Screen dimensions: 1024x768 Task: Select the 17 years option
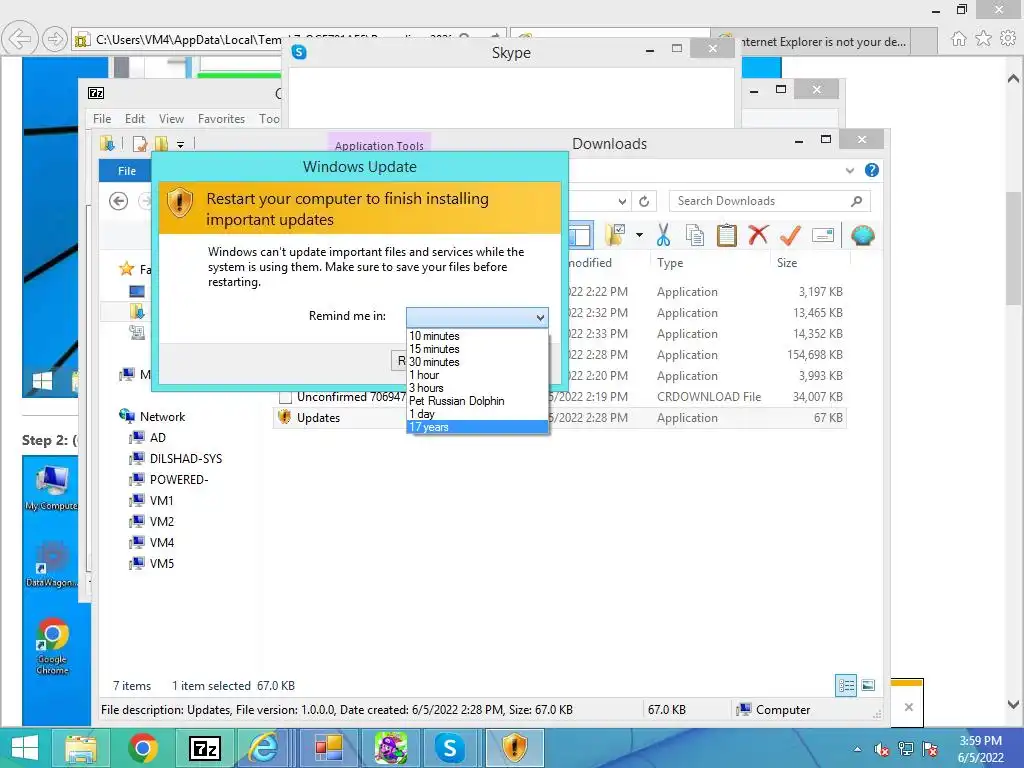[477, 427]
